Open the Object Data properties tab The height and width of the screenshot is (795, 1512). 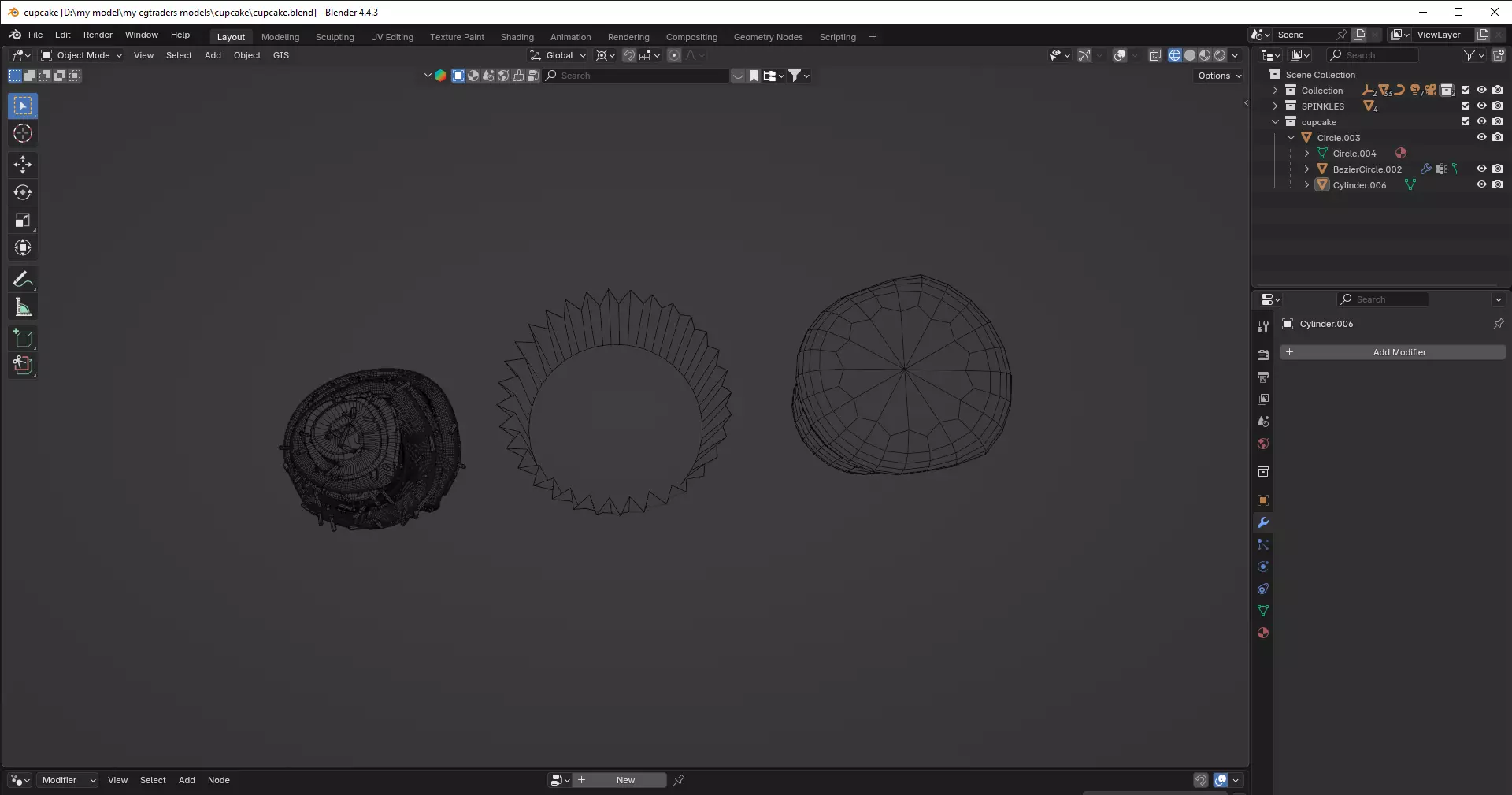(x=1263, y=611)
